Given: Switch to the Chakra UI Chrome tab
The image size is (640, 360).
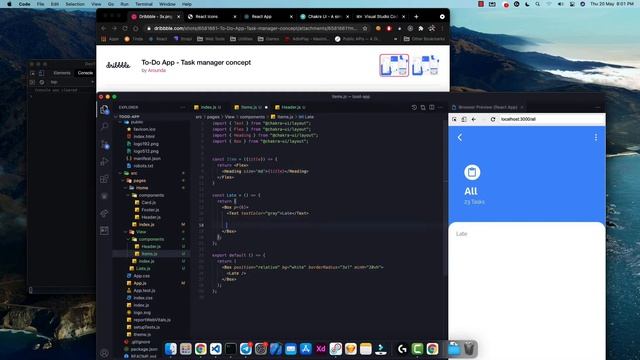Looking at the screenshot, I should point(324,17).
